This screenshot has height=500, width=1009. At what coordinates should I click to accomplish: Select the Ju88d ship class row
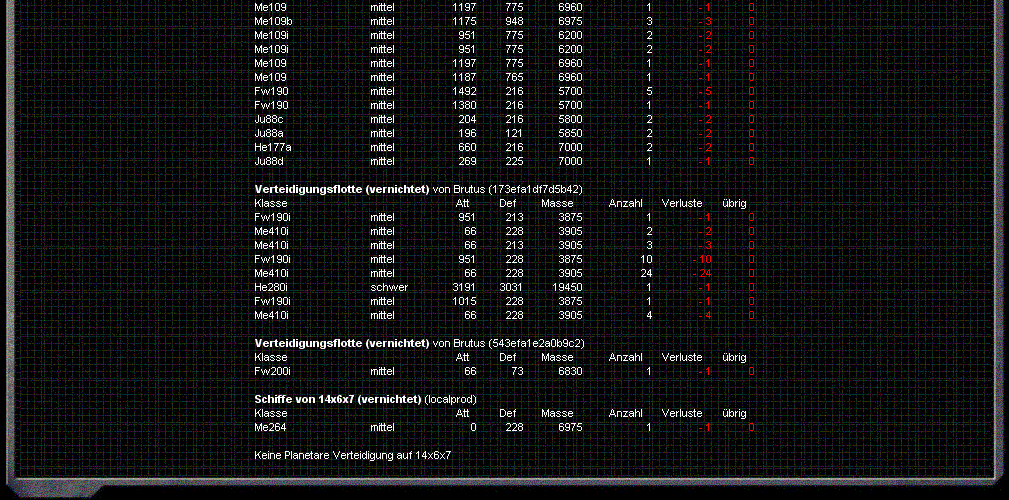(x=269, y=161)
